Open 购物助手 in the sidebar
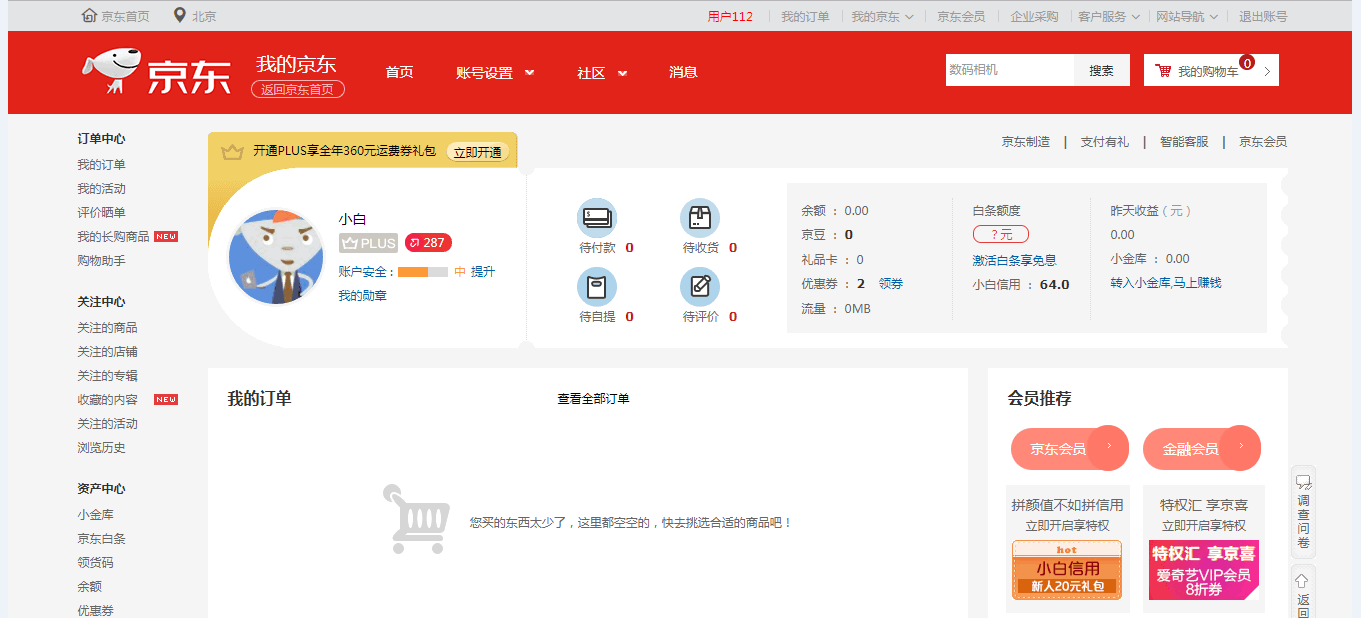 (x=101, y=260)
